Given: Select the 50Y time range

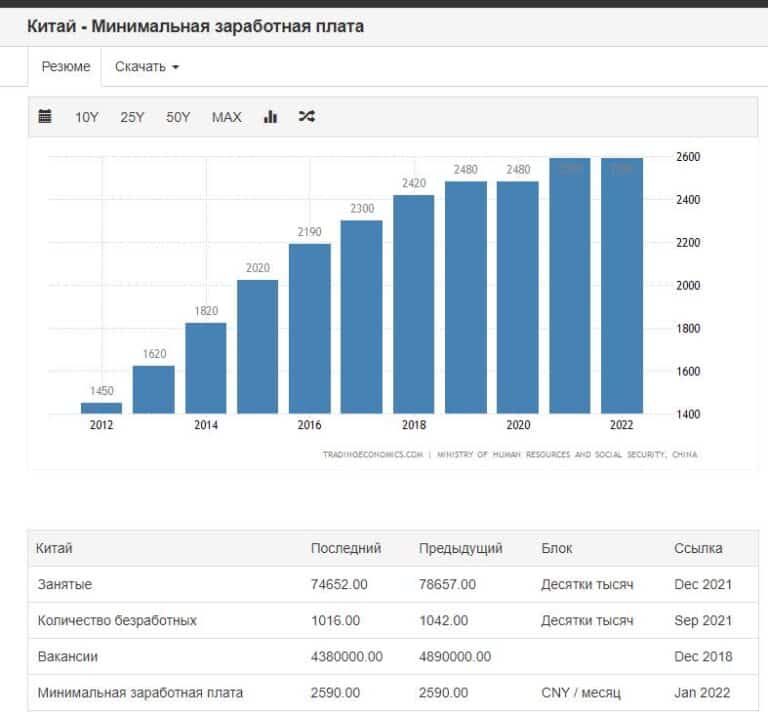Looking at the screenshot, I should pos(178,117).
